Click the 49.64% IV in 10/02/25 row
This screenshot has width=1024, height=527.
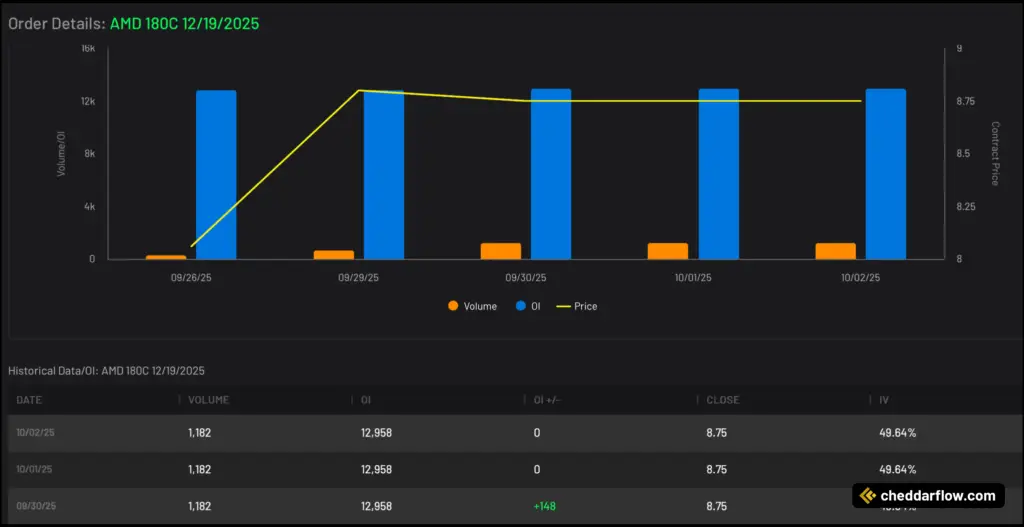click(897, 432)
